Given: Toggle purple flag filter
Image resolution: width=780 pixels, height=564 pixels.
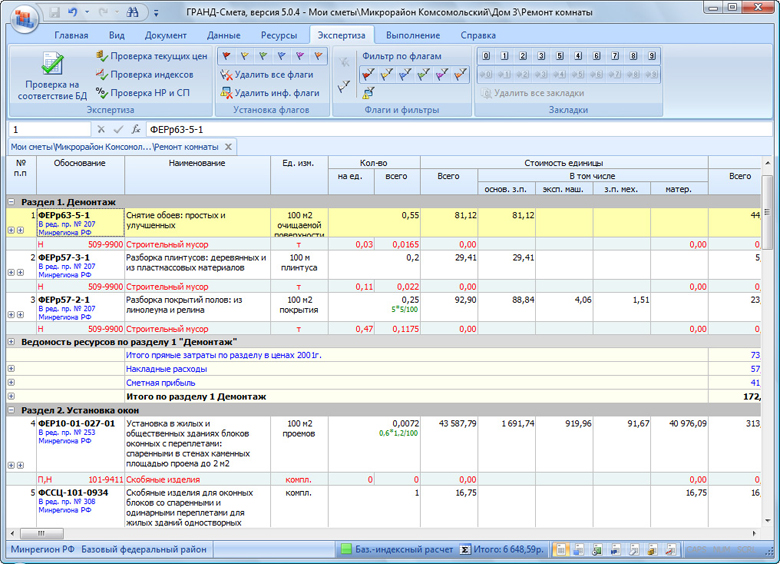Looking at the screenshot, I should coord(442,75).
